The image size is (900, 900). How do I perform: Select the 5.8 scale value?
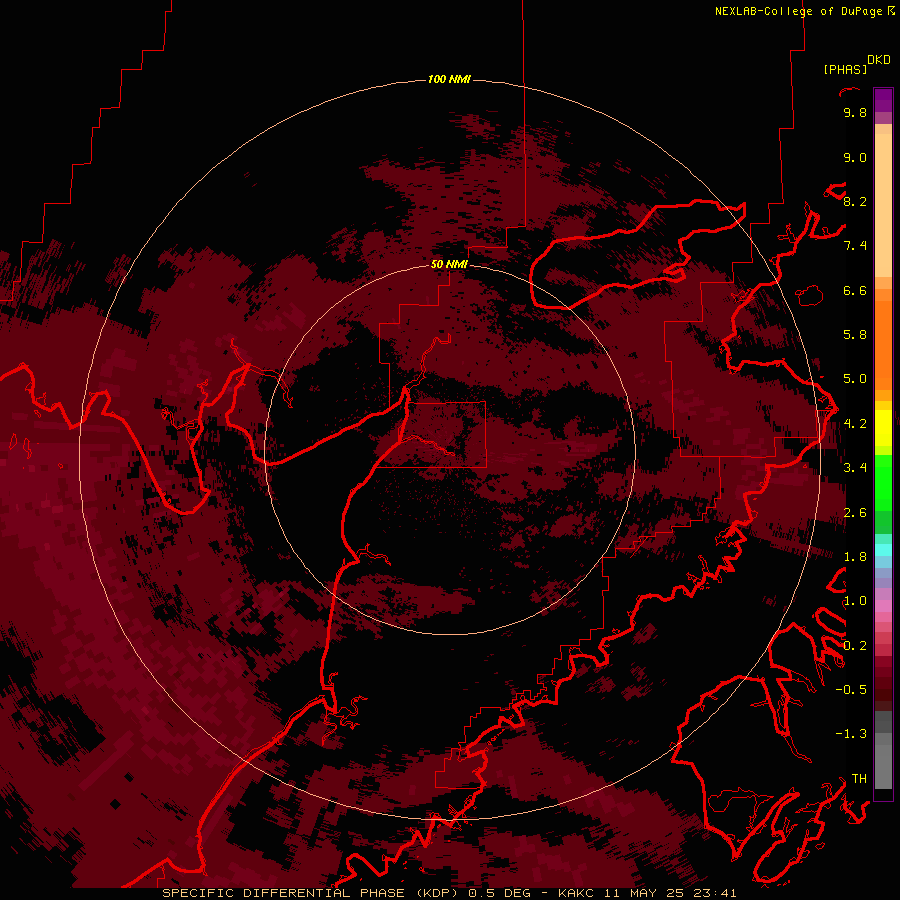pyautogui.click(x=855, y=335)
